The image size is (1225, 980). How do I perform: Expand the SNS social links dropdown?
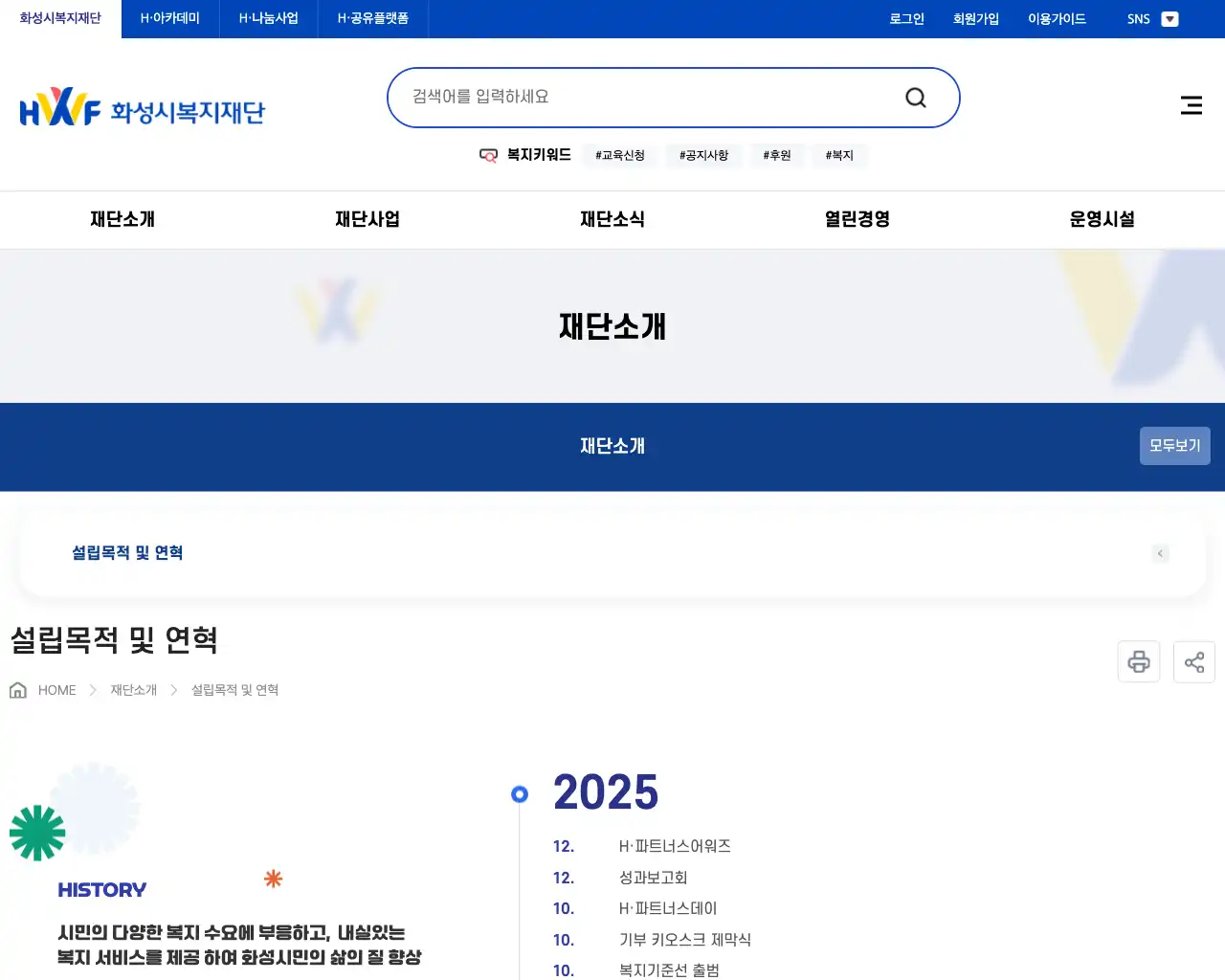(x=1170, y=18)
